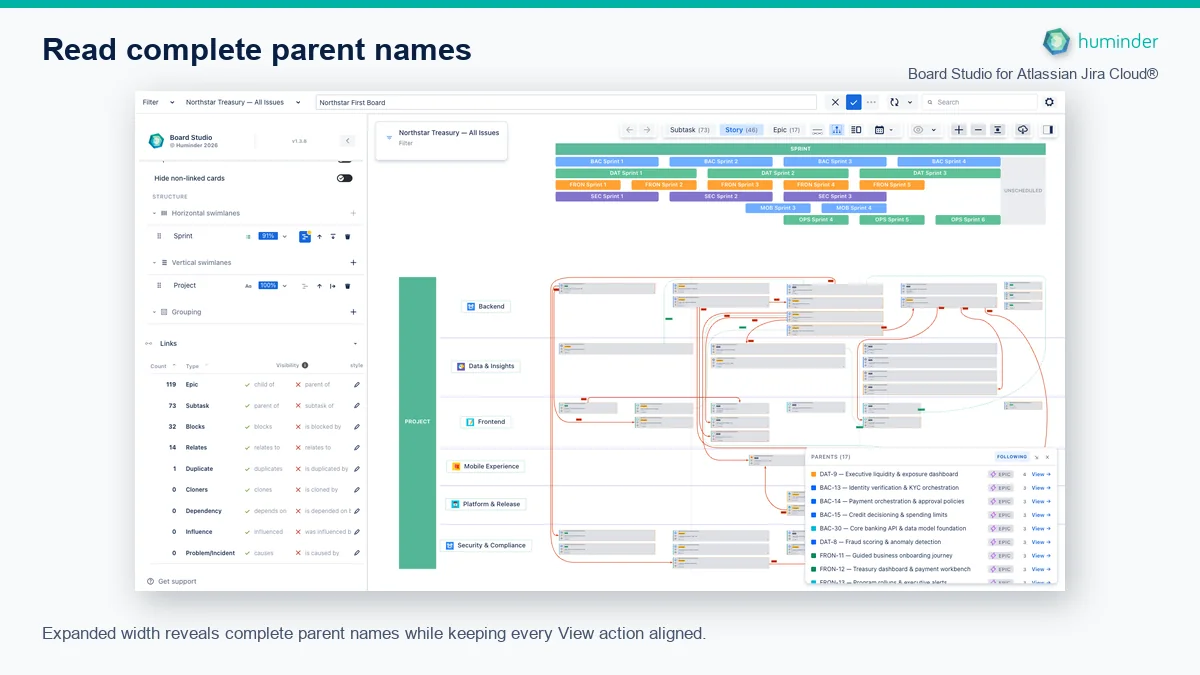The image size is (1200, 675).
Task: Open the calendar dropdown
Action: [885, 130]
